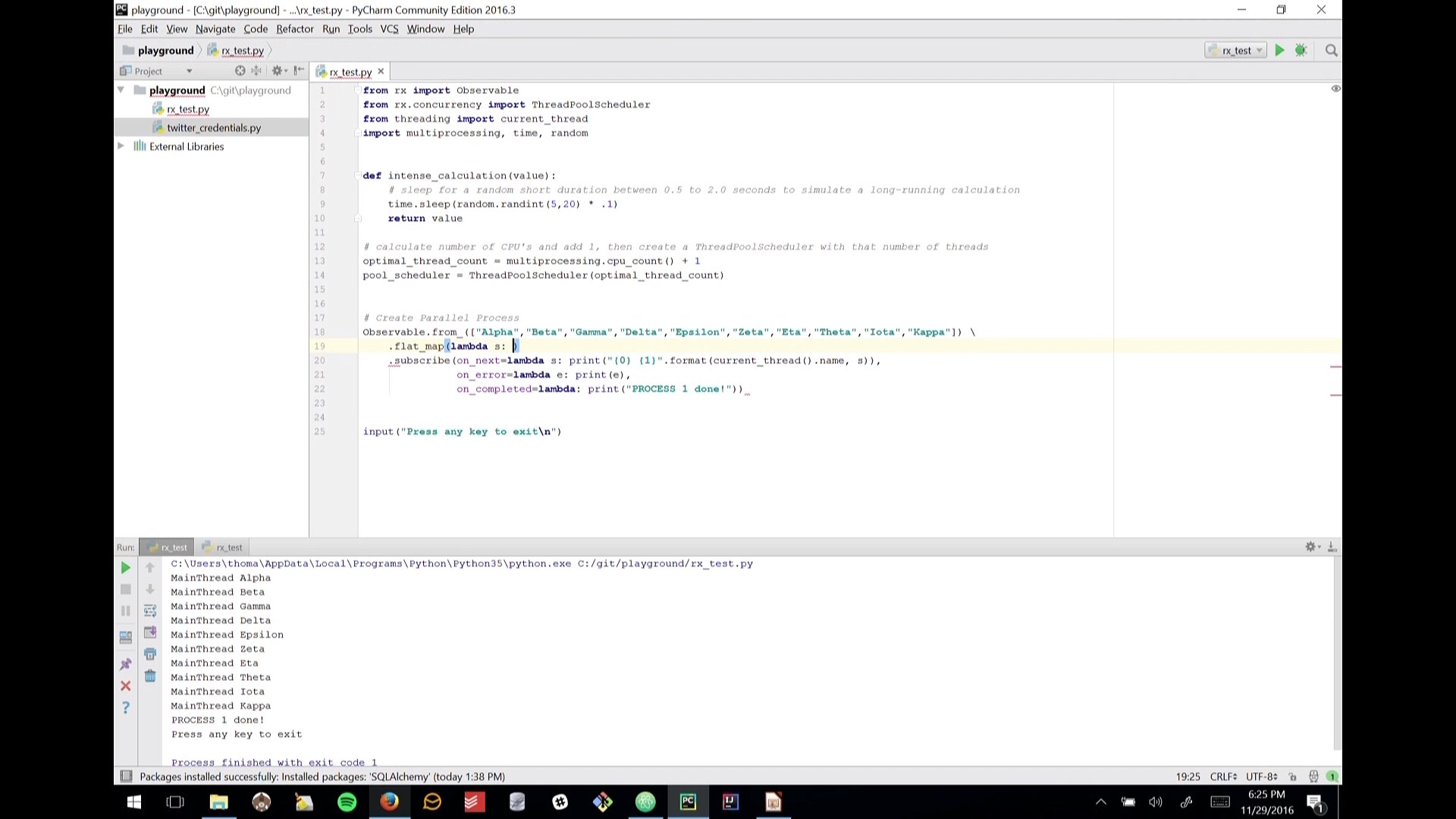Click the inspection eye icon atop the editor
Image resolution: width=1456 pixels, height=819 pixels.
click(1335, 89)
